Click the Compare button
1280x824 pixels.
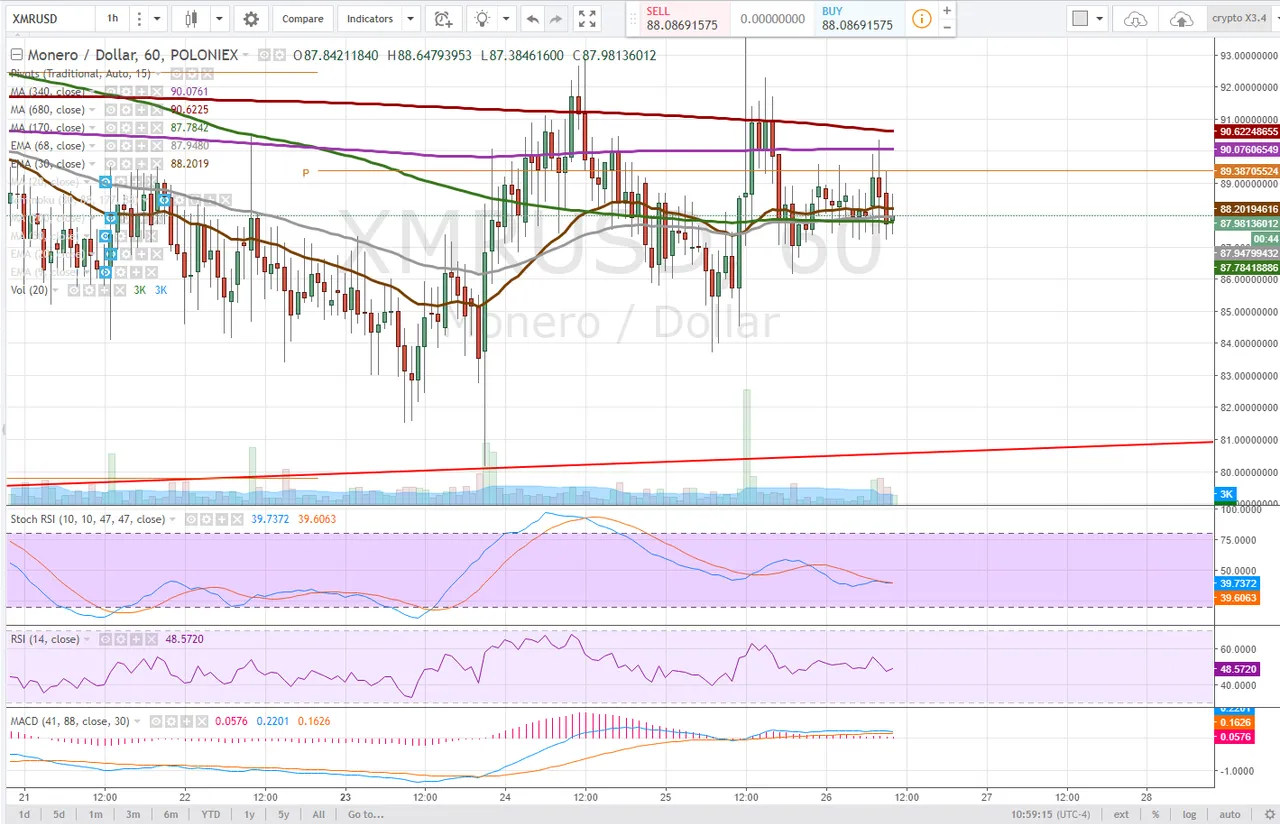pos(302,19)
